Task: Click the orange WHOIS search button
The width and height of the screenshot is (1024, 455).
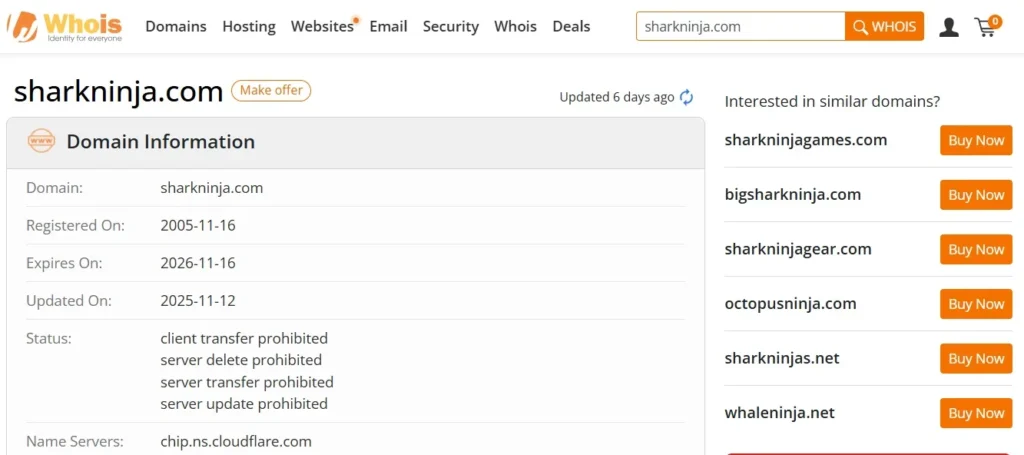Action: (x=884, y=27)
